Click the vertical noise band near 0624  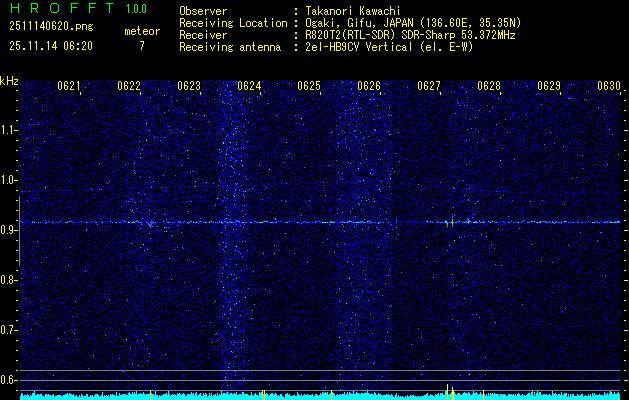[231, 233]
